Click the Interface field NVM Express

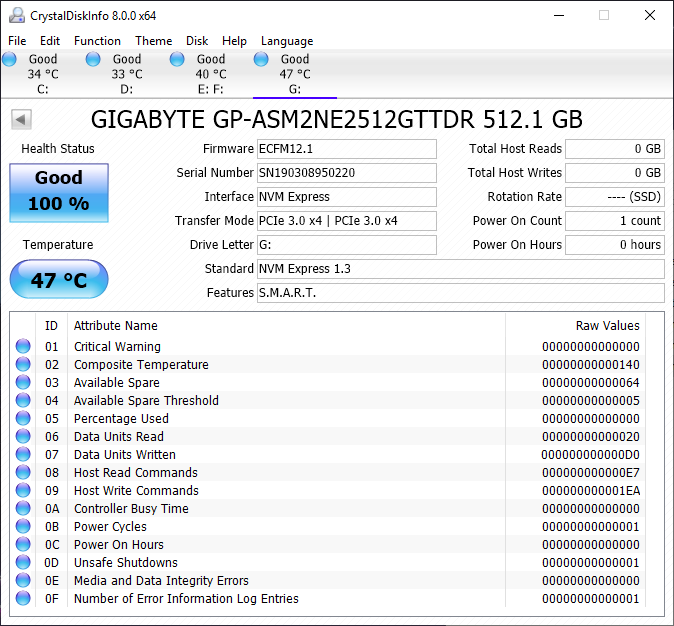click(347, 197)
